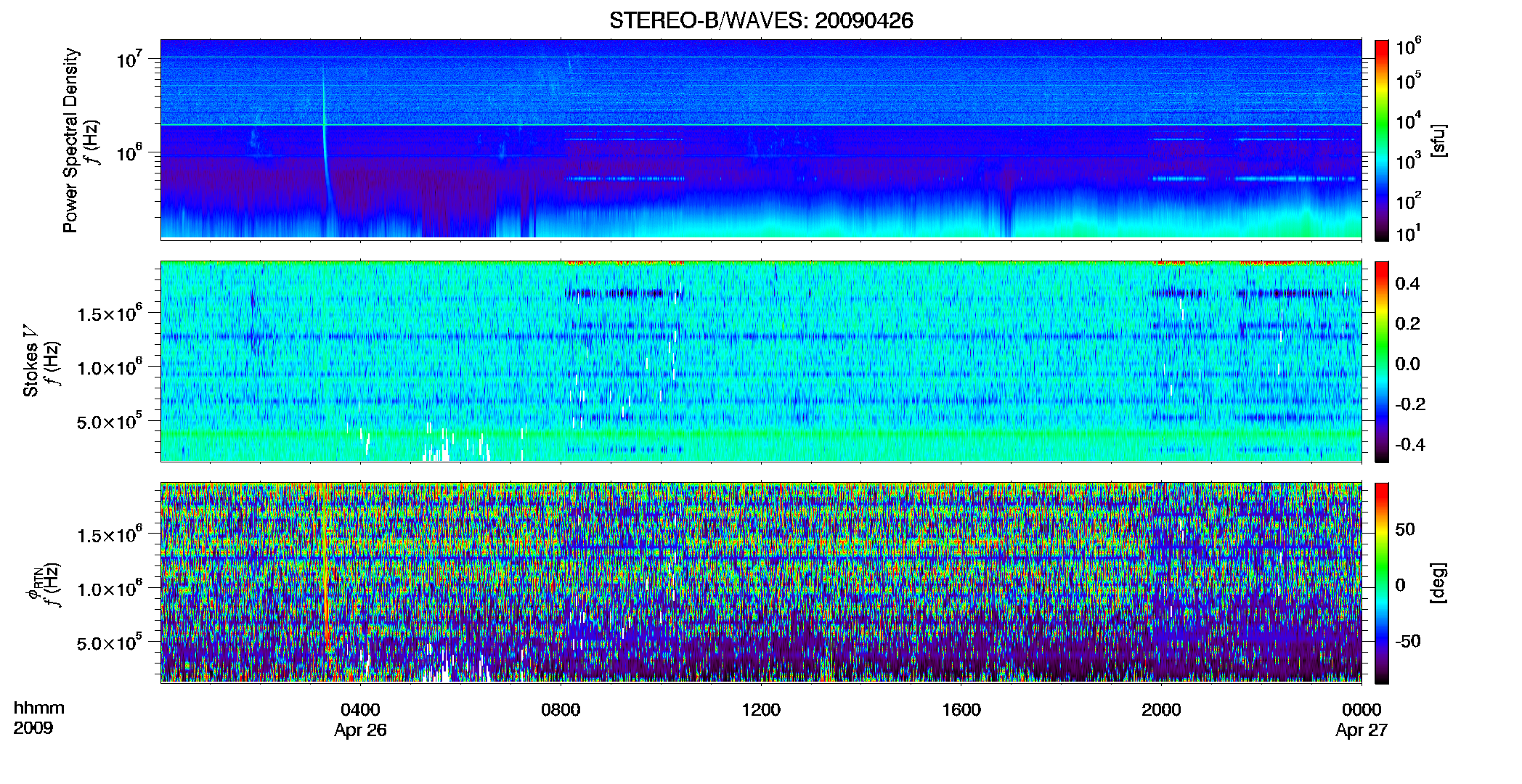Click the "Apr 27" date label

pyautogui.click(x=1362, y=730)
